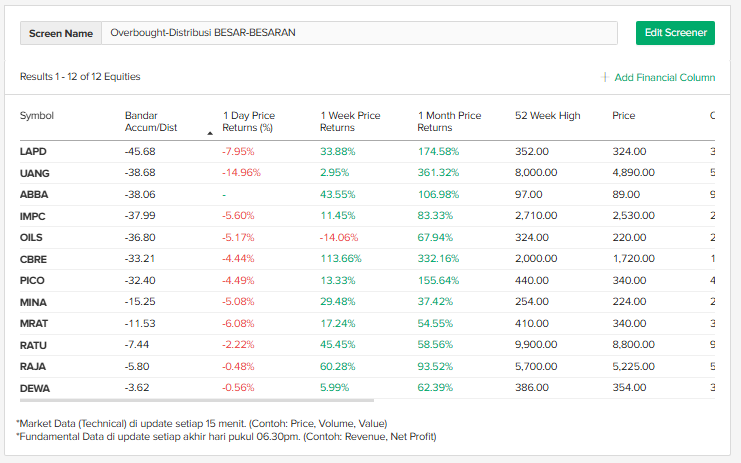Open the CBRE stock symbol

coord(33,259)
